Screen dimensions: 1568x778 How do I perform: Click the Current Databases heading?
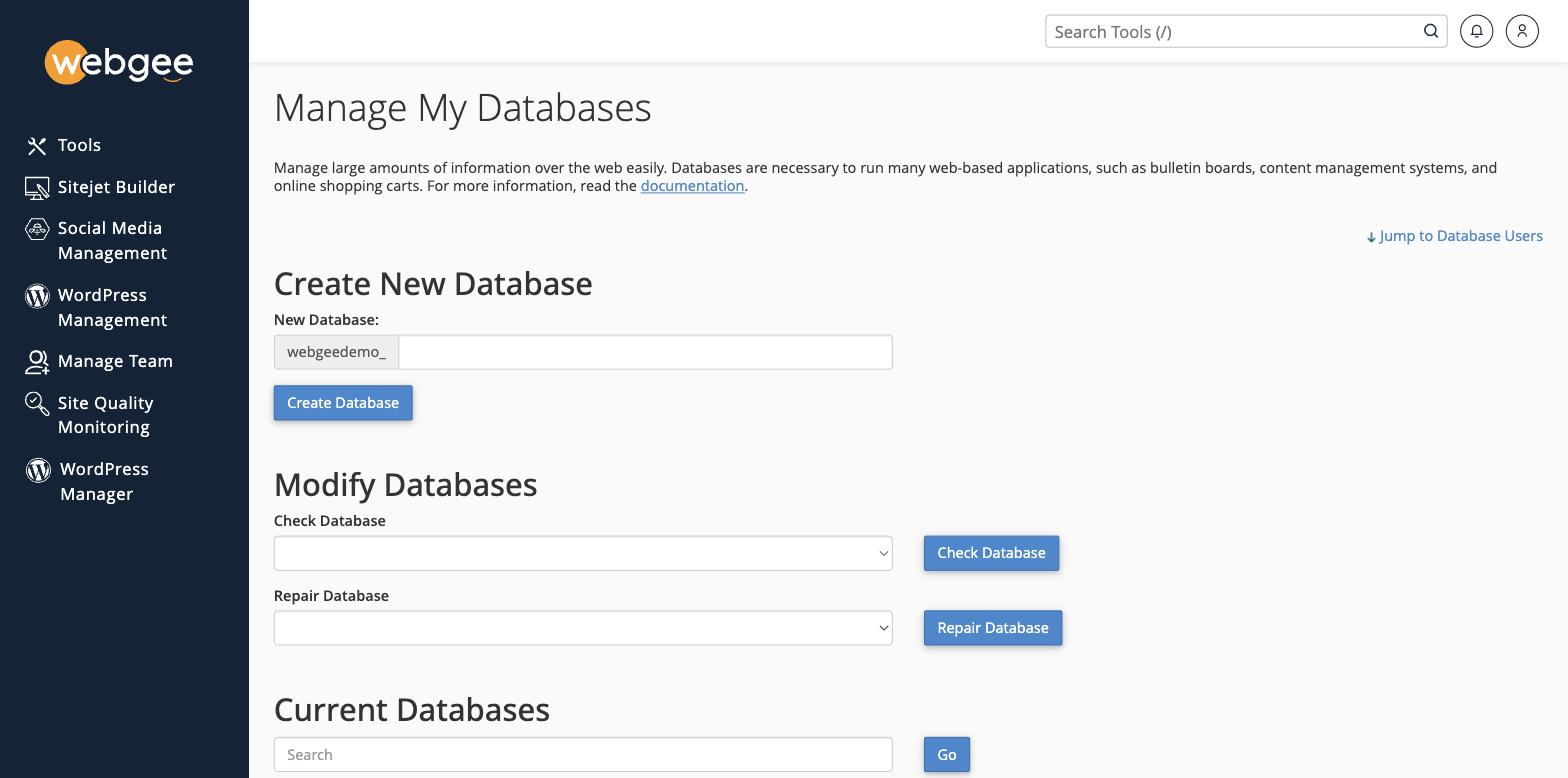tap(412, 710)
